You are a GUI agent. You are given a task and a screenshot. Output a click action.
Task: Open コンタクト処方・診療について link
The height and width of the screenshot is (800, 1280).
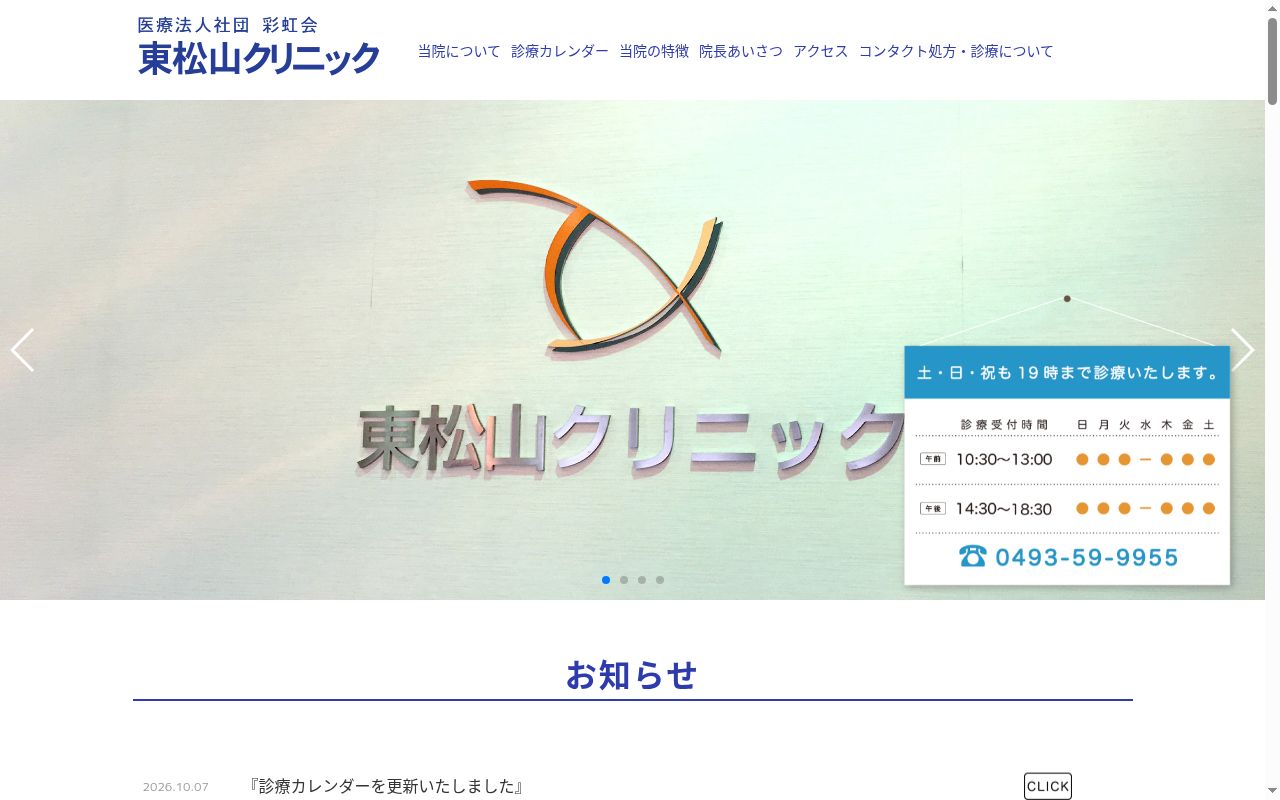click(x=956, y=51)
